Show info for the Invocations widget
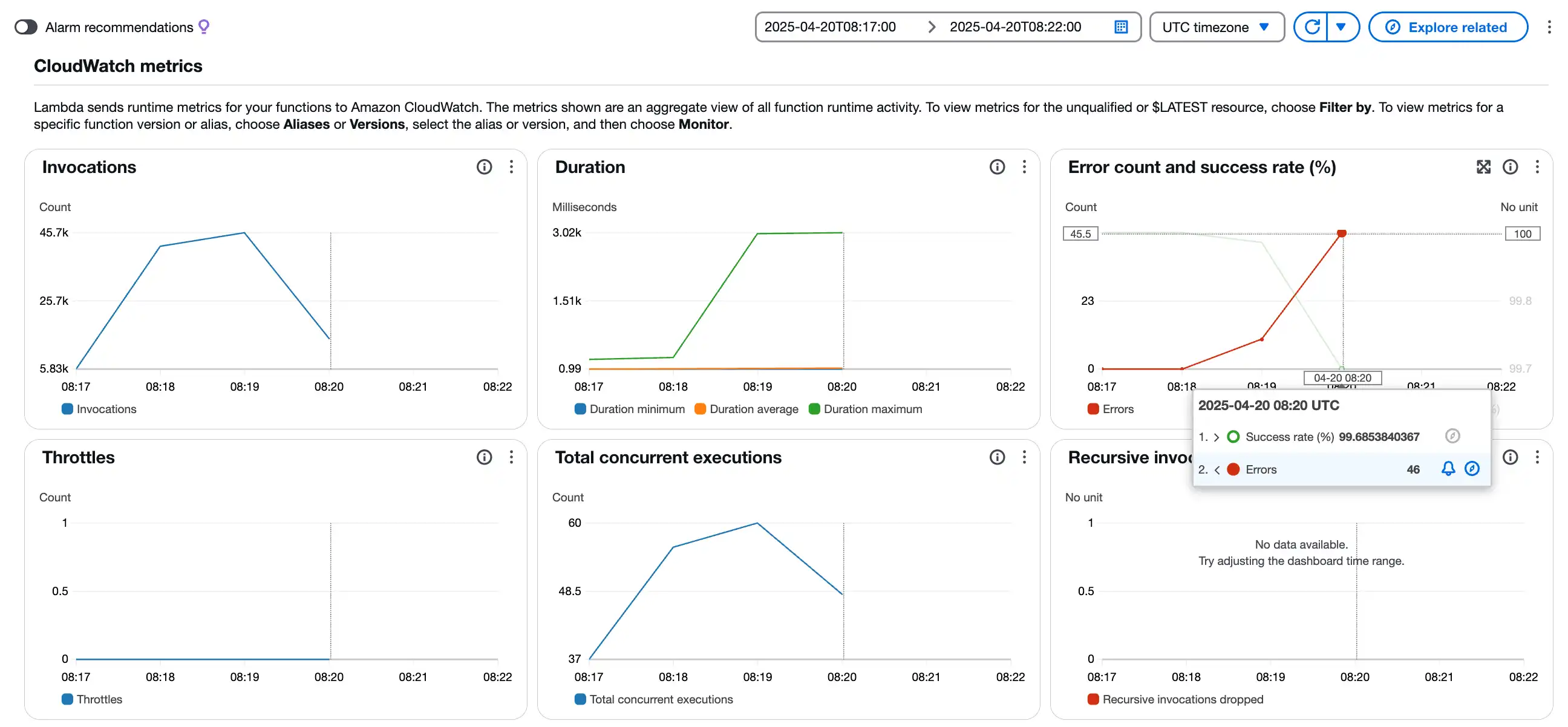This screenshot has width=1568, height=727. pyautogui.click(x=484, y=168)
